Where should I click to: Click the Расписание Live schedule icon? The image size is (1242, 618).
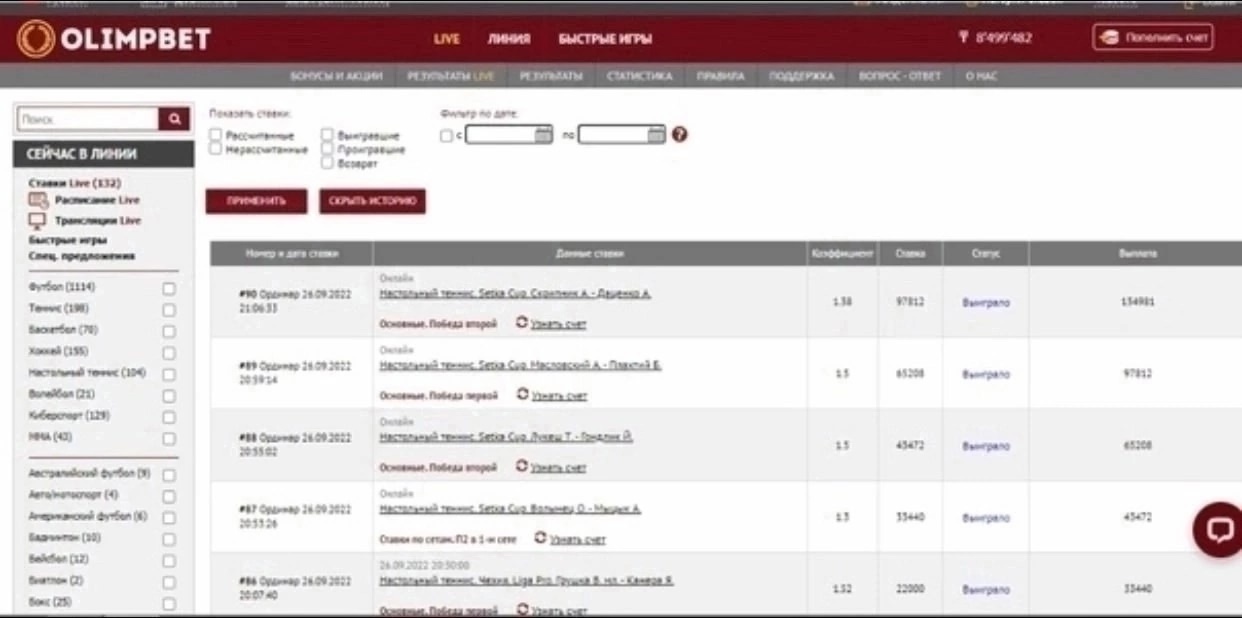(38, 201)
